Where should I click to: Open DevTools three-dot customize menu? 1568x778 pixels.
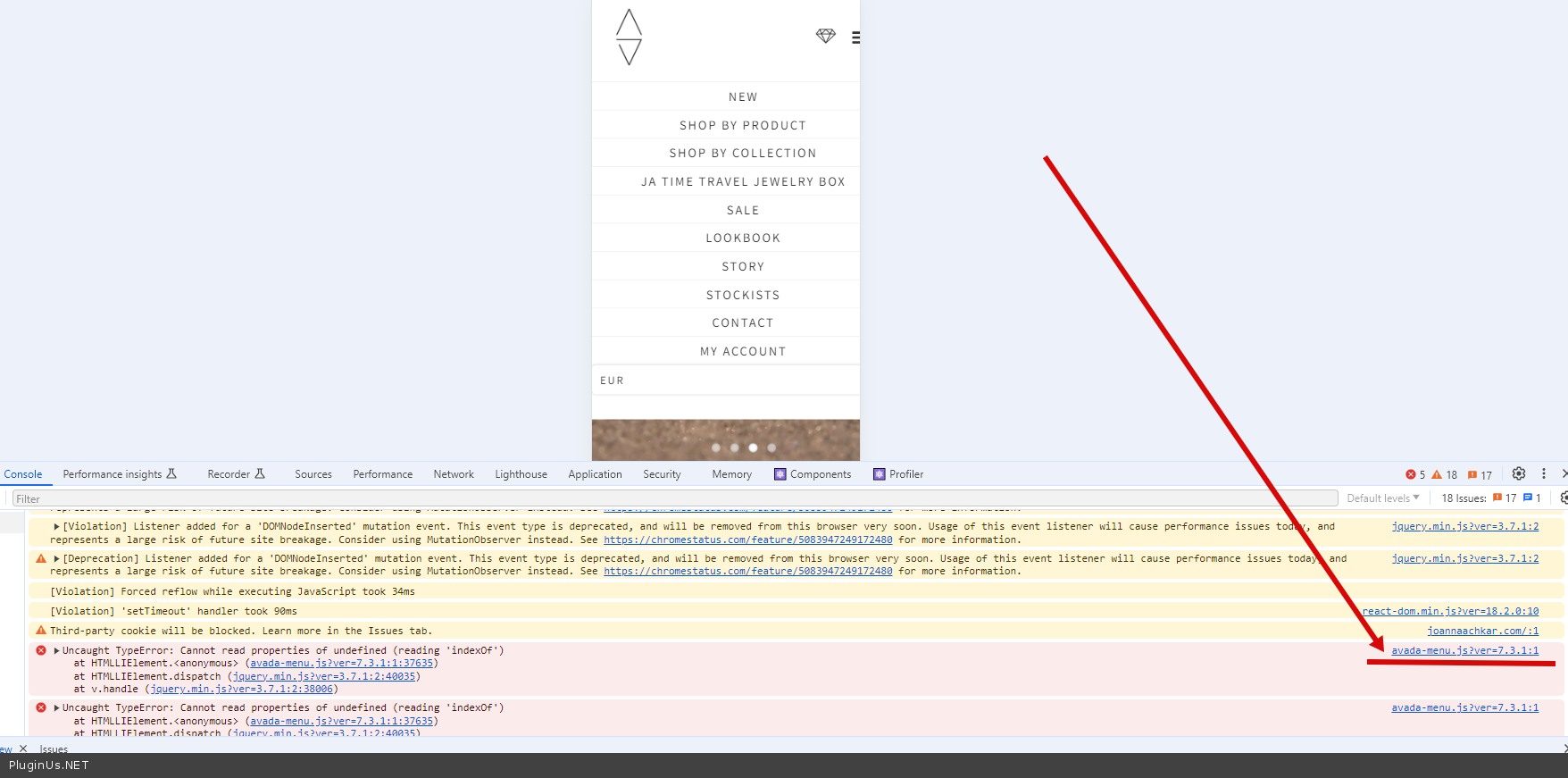pos(1543,474)
